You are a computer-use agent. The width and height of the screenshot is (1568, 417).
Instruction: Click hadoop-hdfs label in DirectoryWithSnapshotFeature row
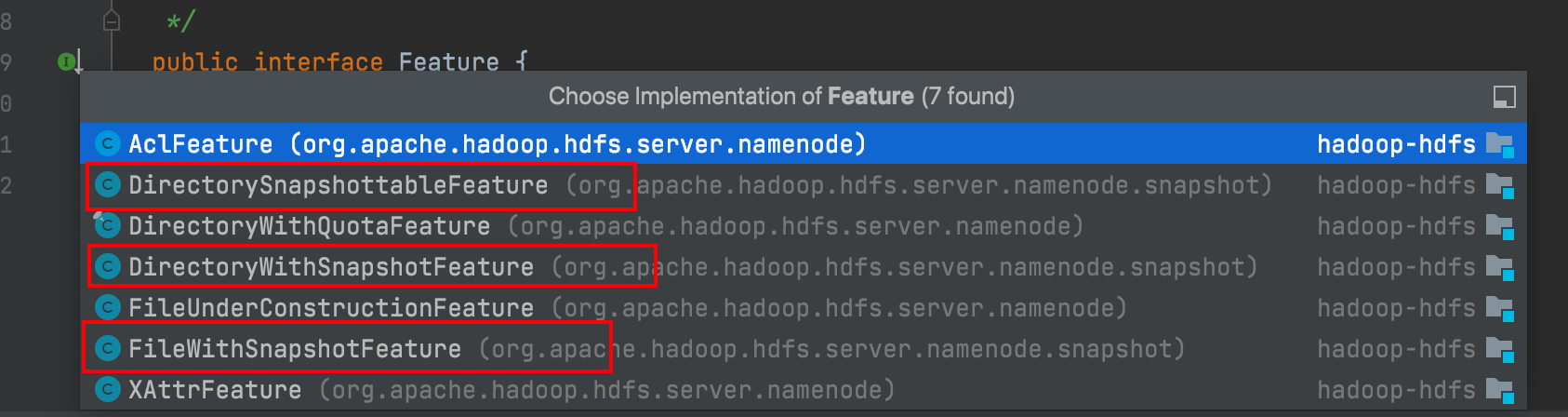[1396, 267]
